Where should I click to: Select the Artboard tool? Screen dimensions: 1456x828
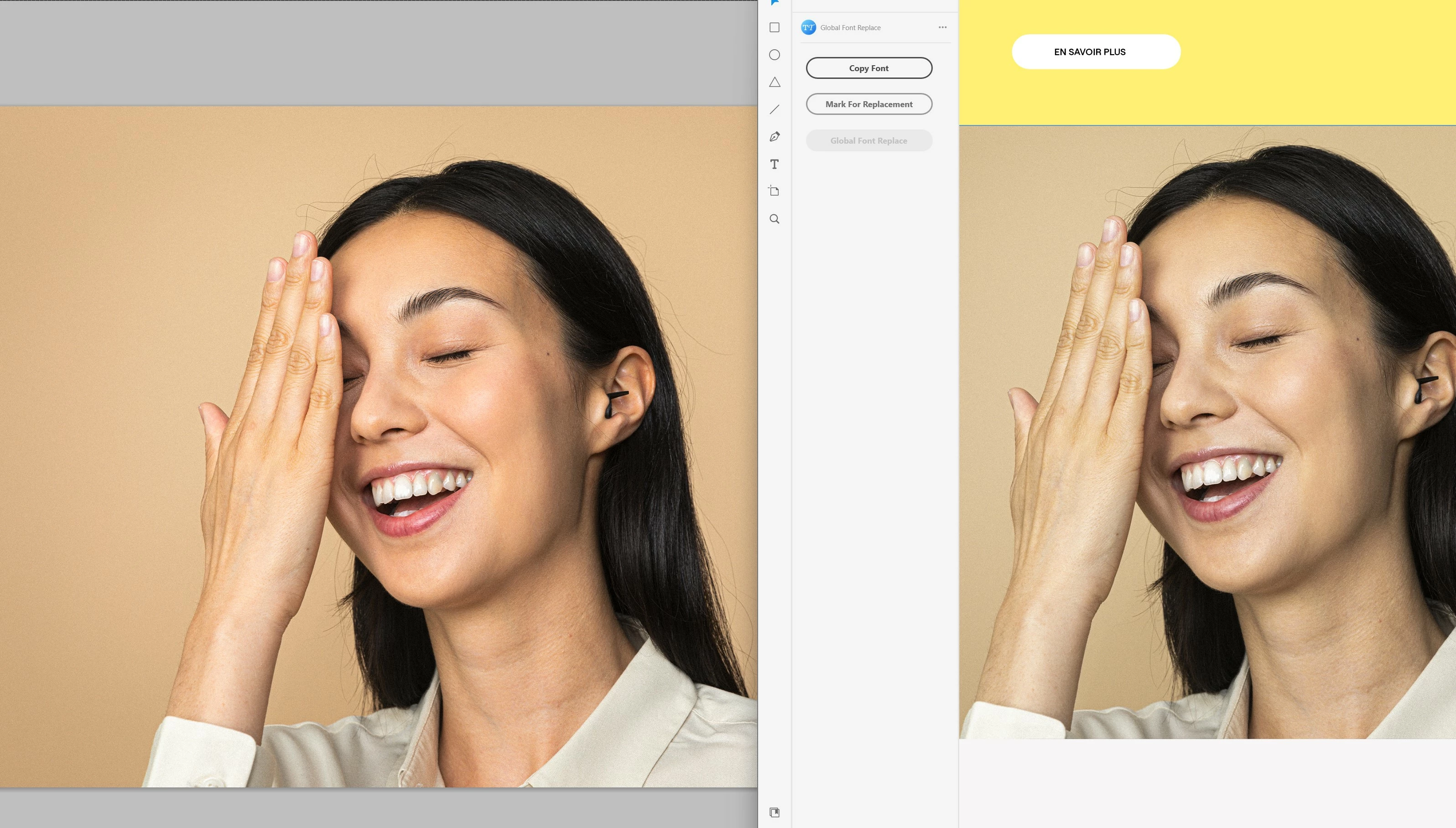coord(774,191)
